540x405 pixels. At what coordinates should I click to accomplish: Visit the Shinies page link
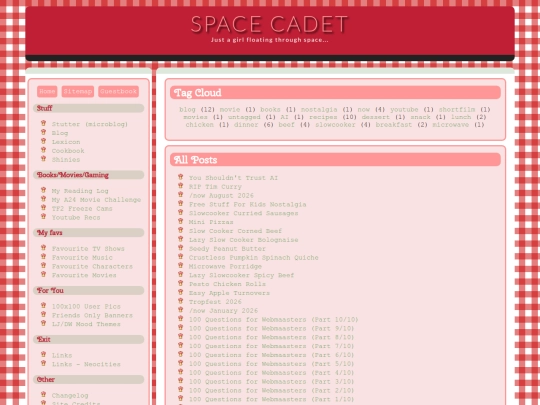point(66,160)
